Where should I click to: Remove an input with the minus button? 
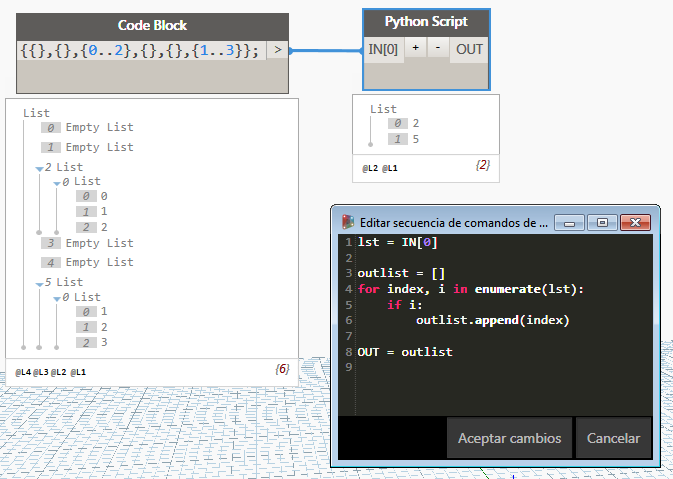tap(438, 48)
